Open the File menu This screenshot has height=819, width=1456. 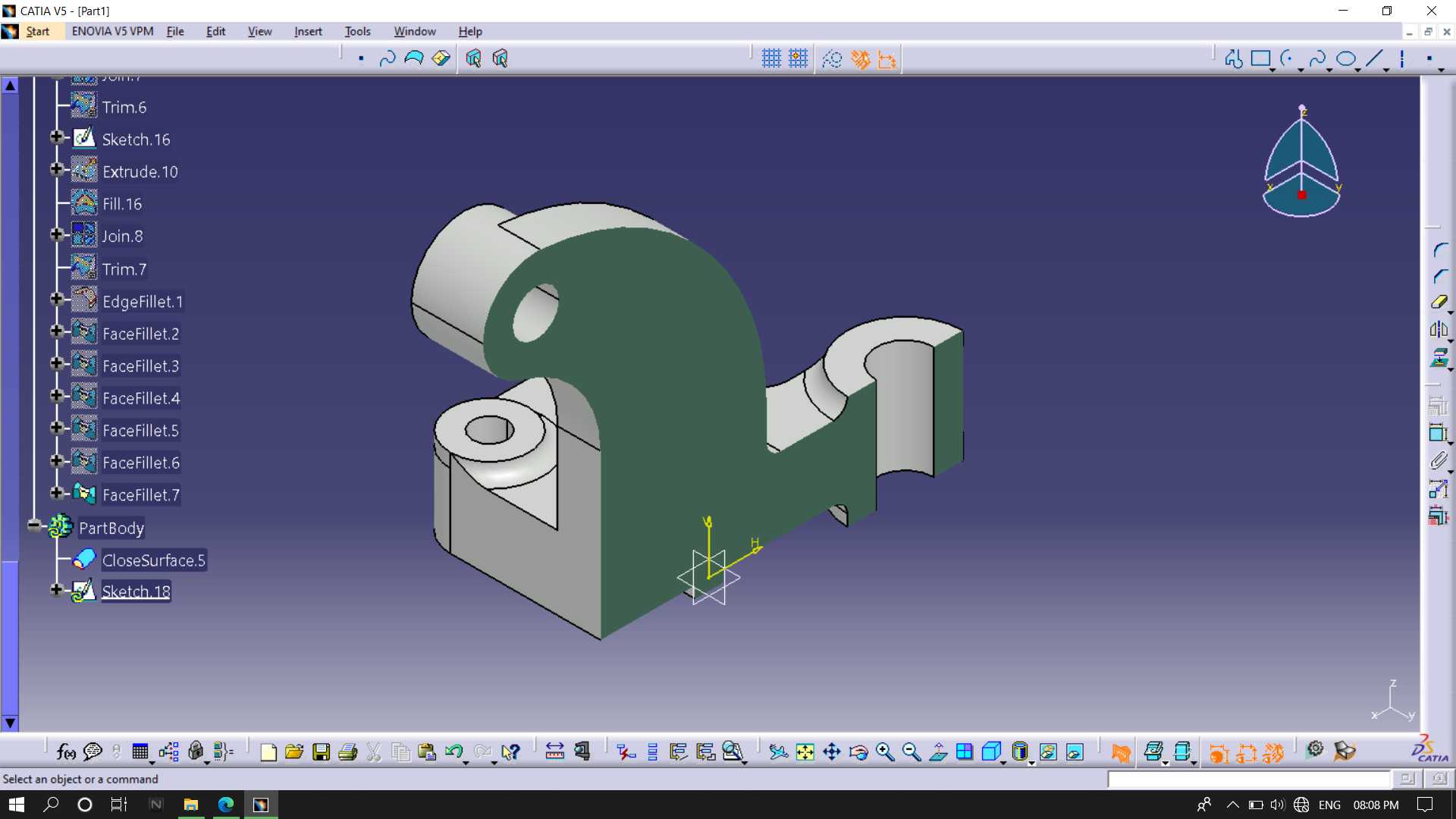175,31
